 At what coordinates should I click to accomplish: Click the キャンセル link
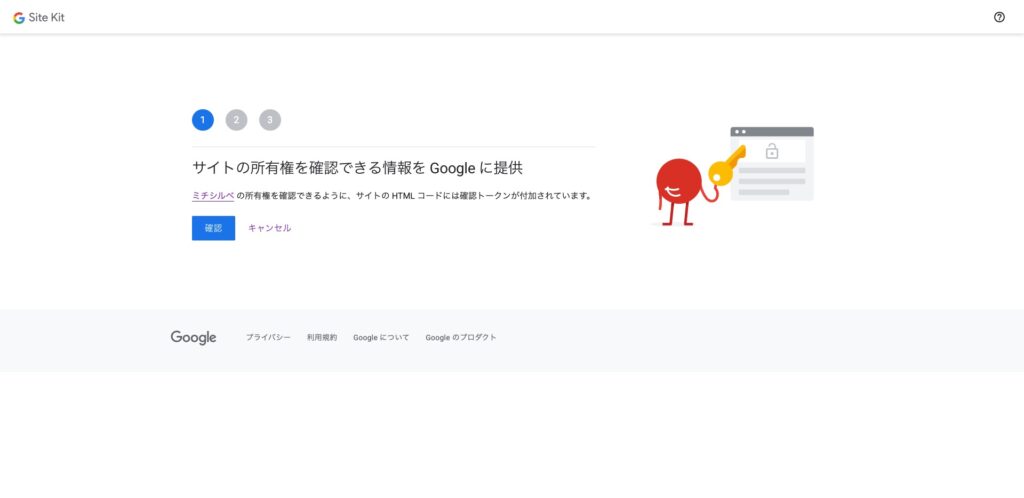(269, 228)
